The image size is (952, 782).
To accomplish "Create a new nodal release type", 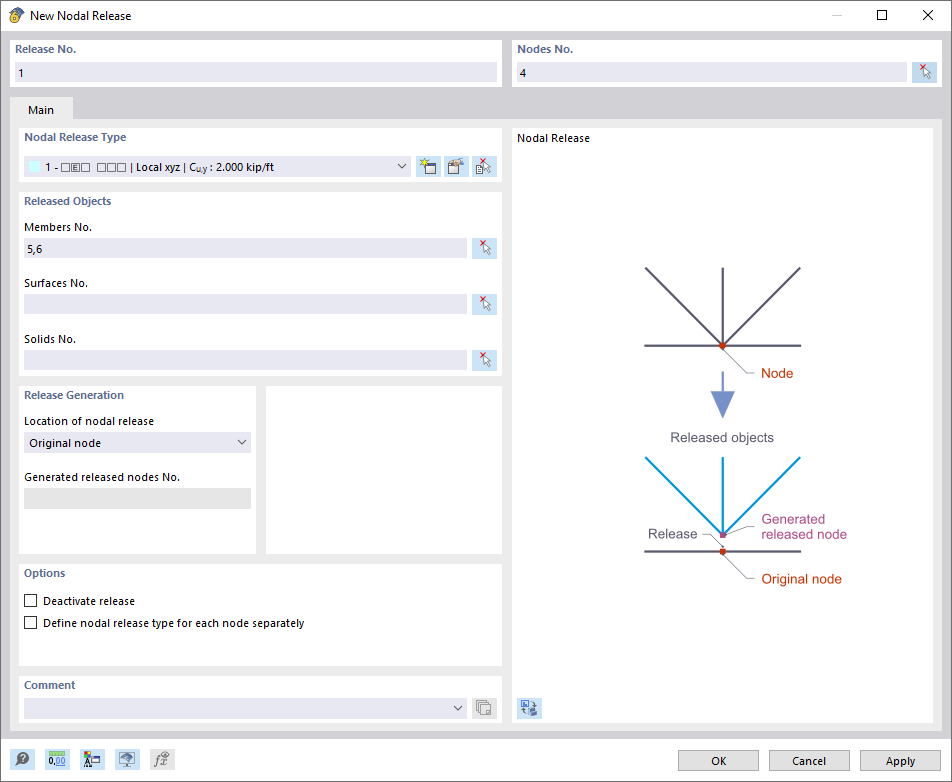I will 428,166.
